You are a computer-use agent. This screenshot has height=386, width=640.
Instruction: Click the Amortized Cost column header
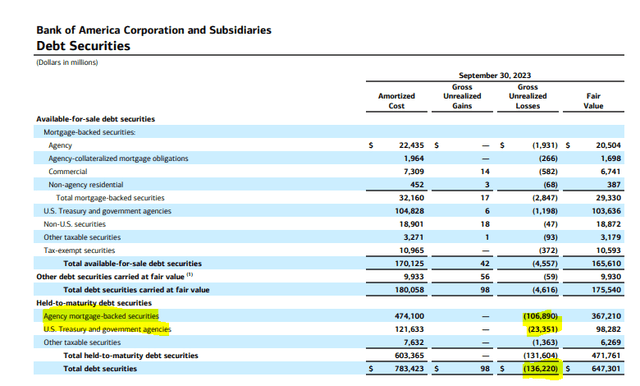point(396,101)
